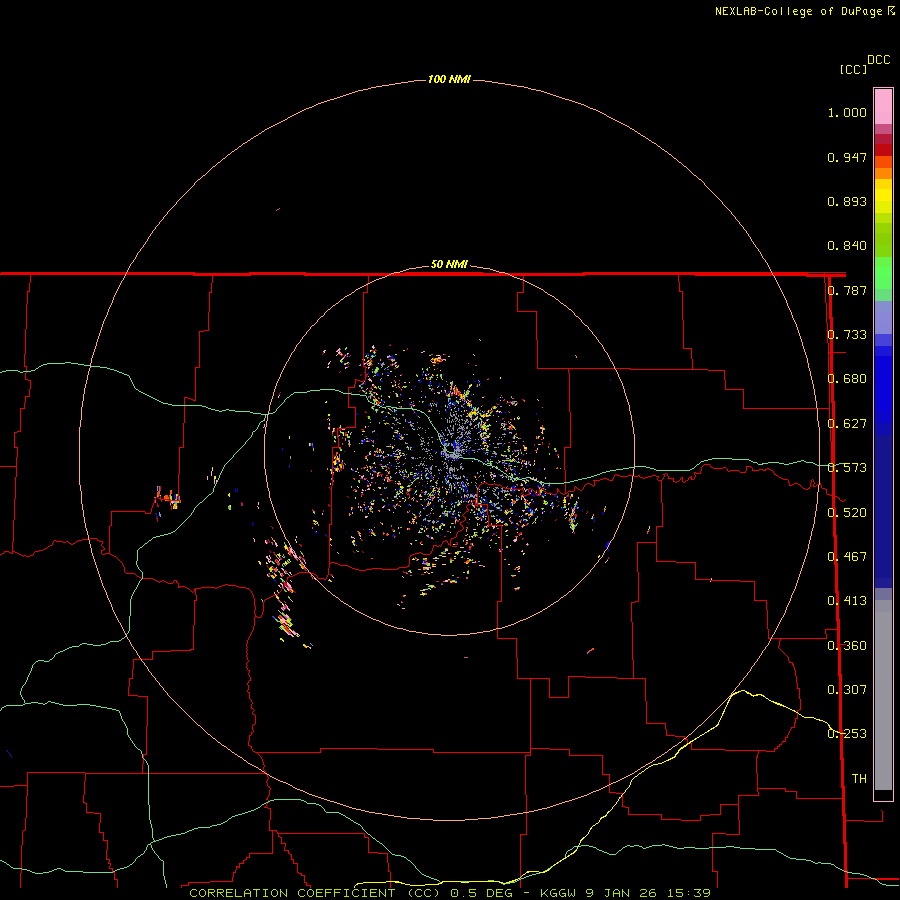This screenshot has width=900, height=900.
Task: Click the 100 NMI range ring label
Action: point(449,79)
